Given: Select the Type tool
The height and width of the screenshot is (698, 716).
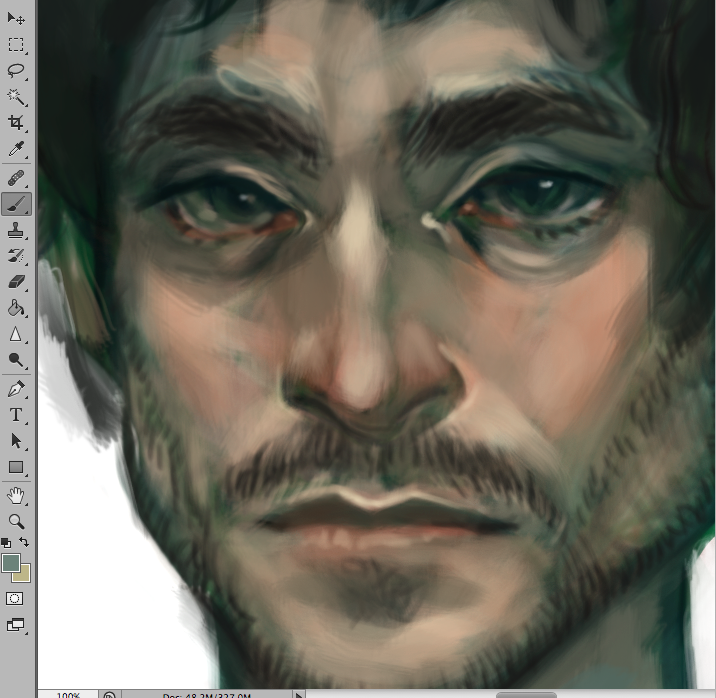Looking at the screenshot, I should (16, 415).
